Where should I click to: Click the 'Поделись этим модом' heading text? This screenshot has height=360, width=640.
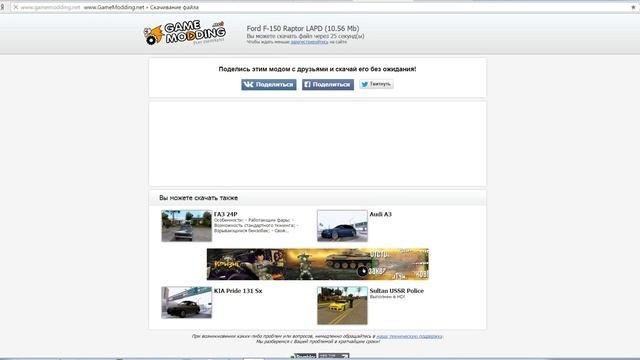pyautogui.click(x=318, y=69)
